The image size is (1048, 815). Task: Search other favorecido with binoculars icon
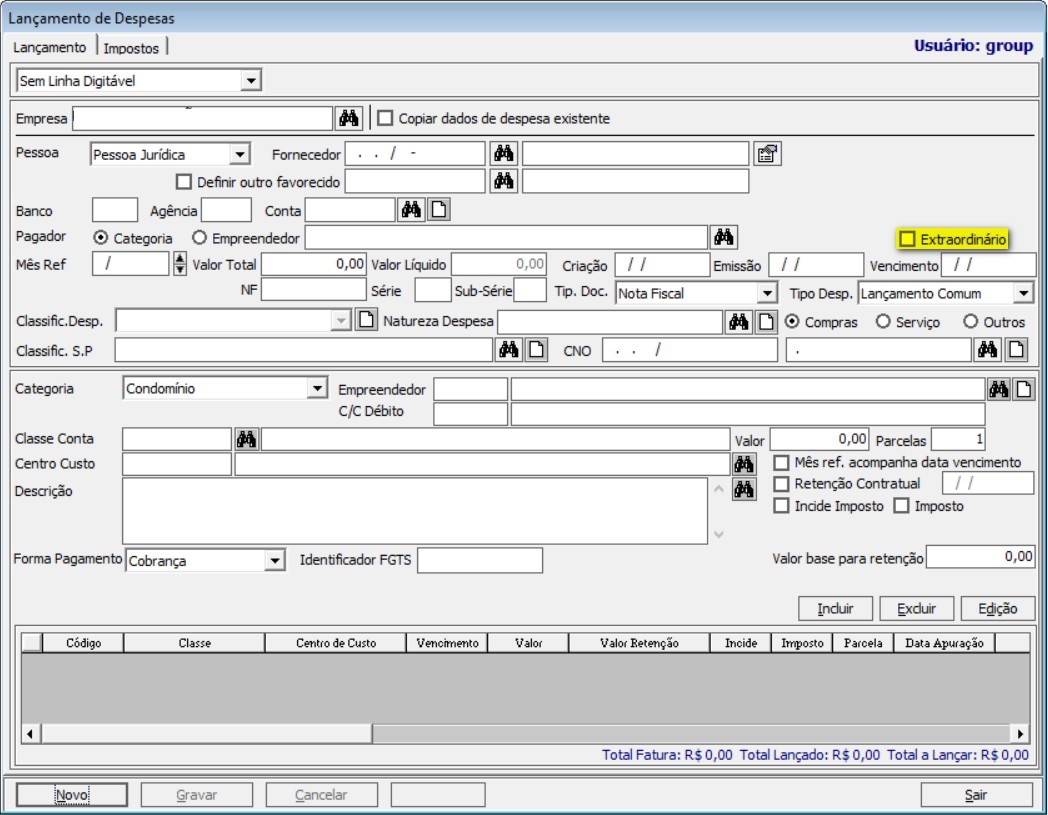tap(503, 181)
